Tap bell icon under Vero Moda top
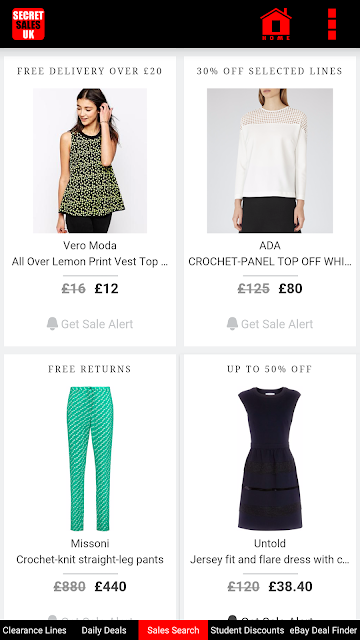This screenshot has height=640, width=360. click(52, 323)
